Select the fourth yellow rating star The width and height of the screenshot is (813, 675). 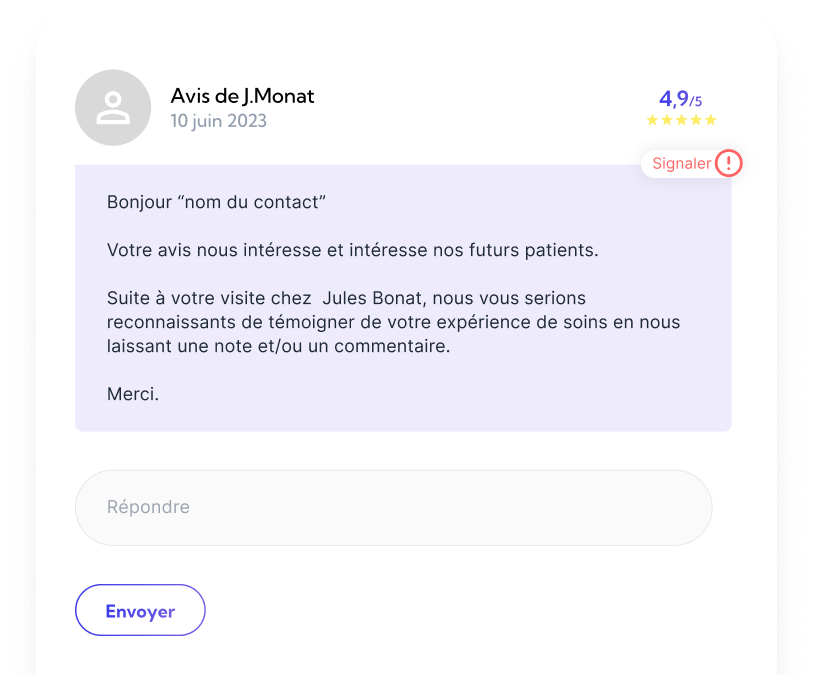coord(696,120)
